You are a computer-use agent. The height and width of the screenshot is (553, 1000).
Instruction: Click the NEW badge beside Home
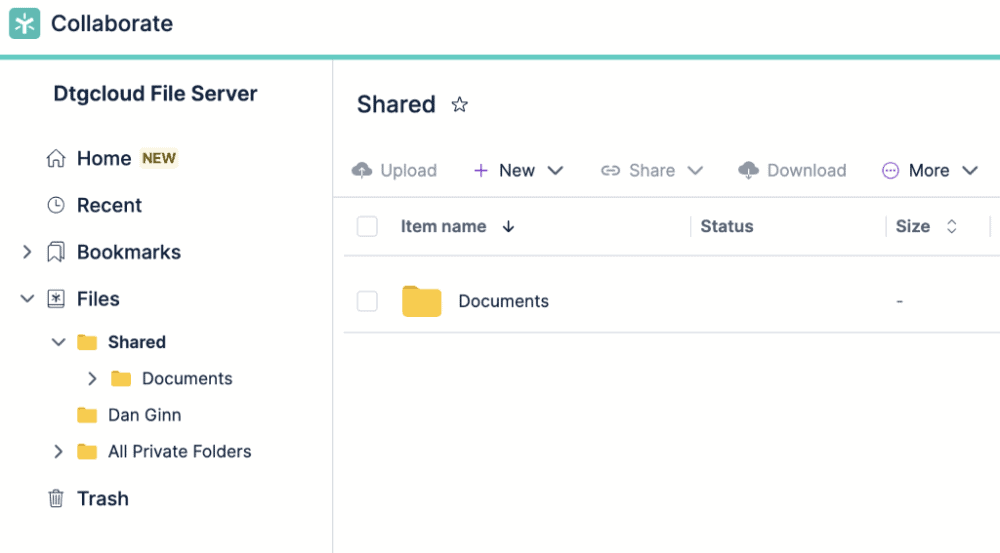(x=159, y=158)
